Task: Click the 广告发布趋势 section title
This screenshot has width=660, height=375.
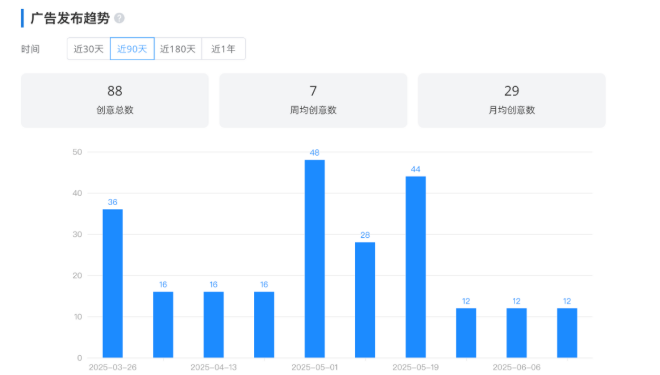Action: tap(70, 18)
